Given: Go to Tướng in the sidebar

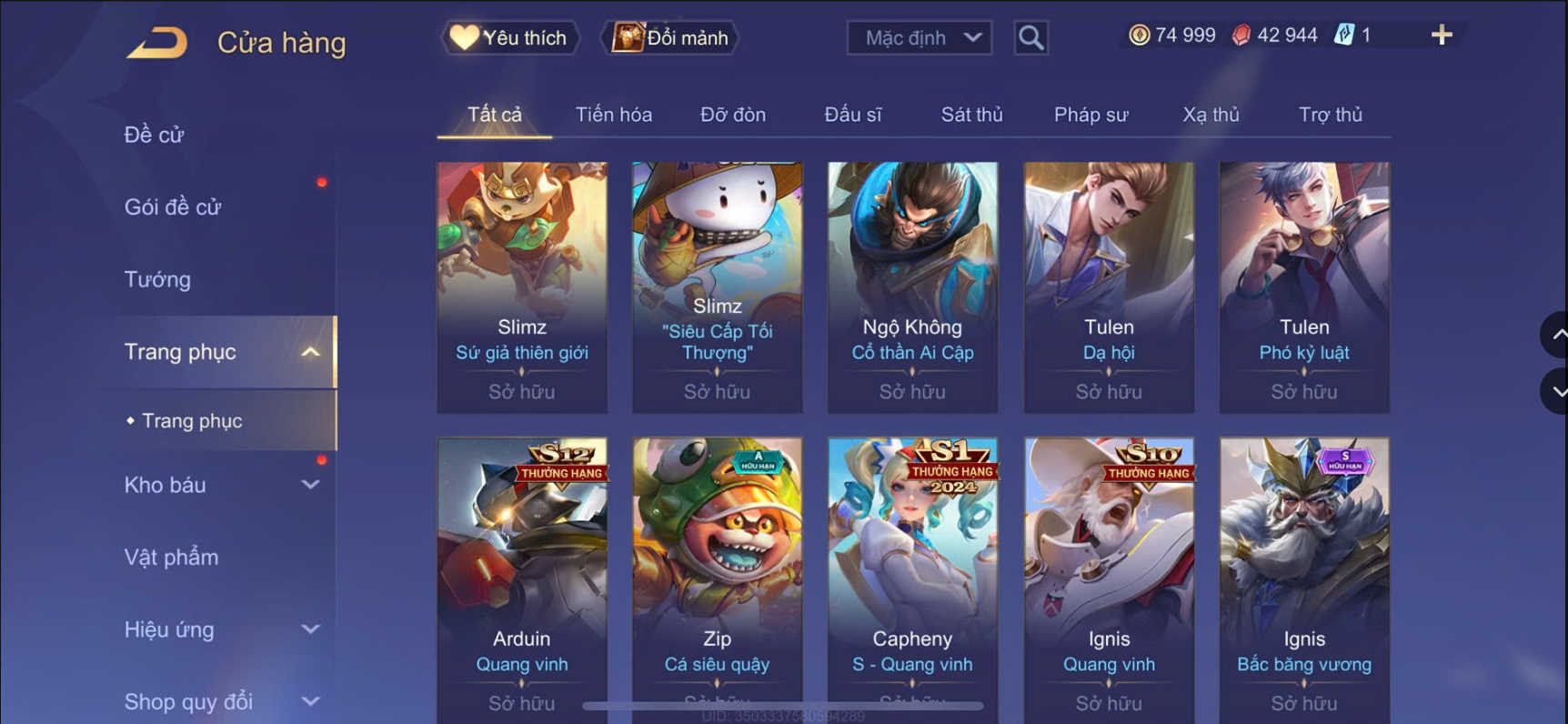Looking at the screenshot, I should (x=157, y=279).
